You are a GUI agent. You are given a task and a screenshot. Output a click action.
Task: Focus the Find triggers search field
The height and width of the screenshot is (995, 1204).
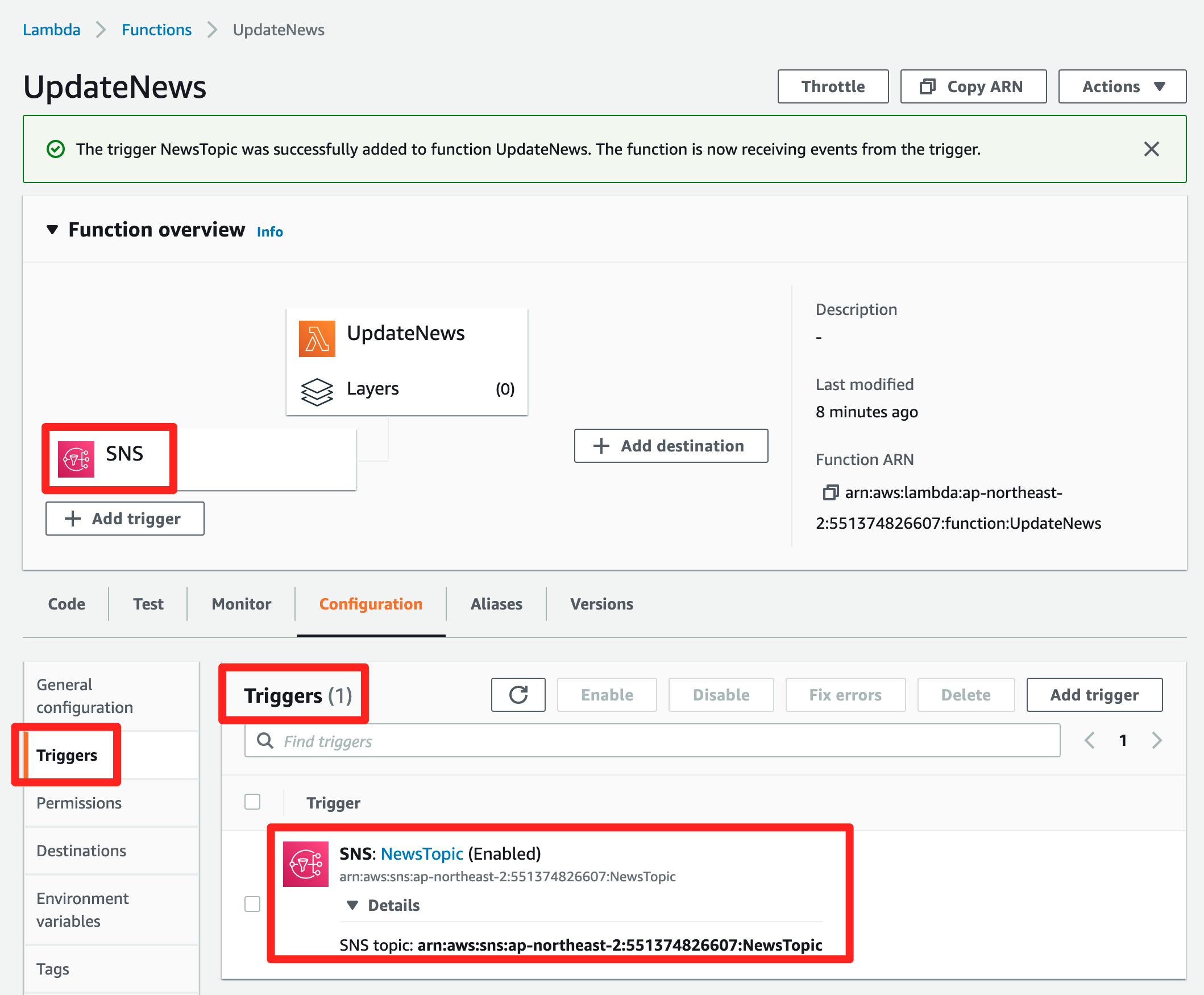click(652, 740)
